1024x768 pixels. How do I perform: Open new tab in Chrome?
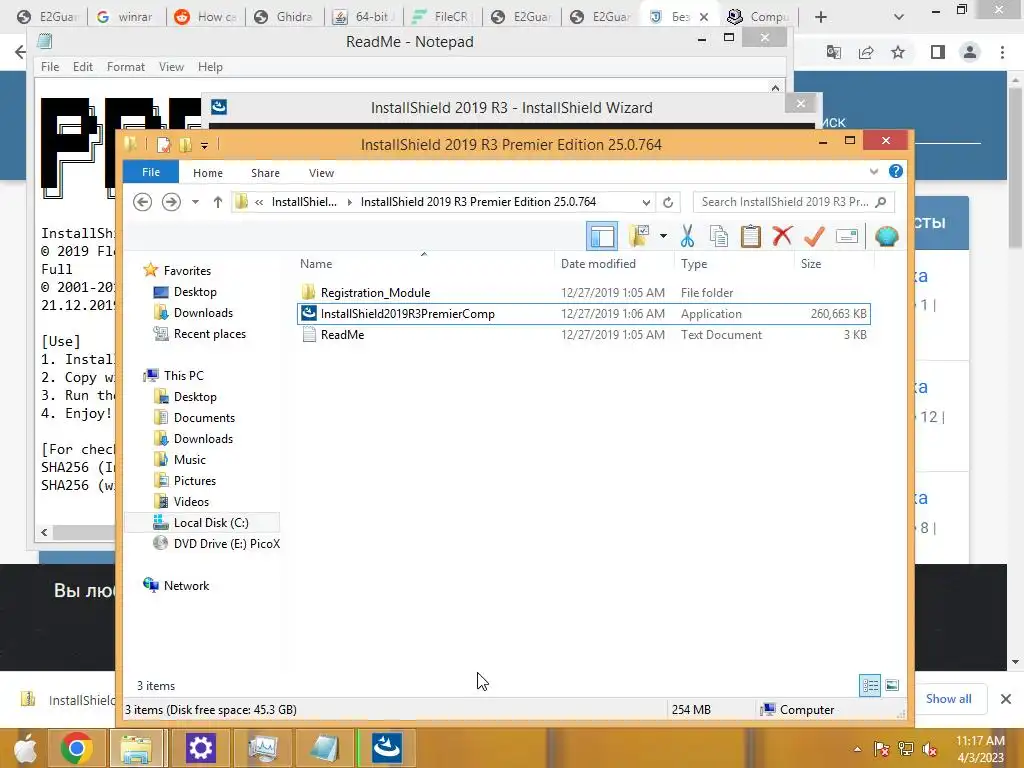[x=821, y=17]
